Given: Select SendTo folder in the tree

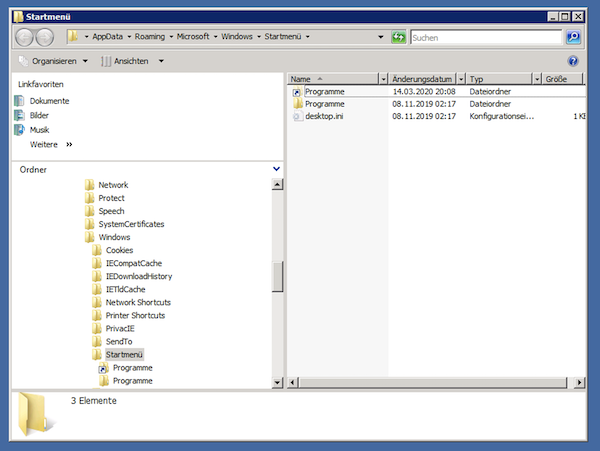Looking at the screenshot, I should click(118, 342).
